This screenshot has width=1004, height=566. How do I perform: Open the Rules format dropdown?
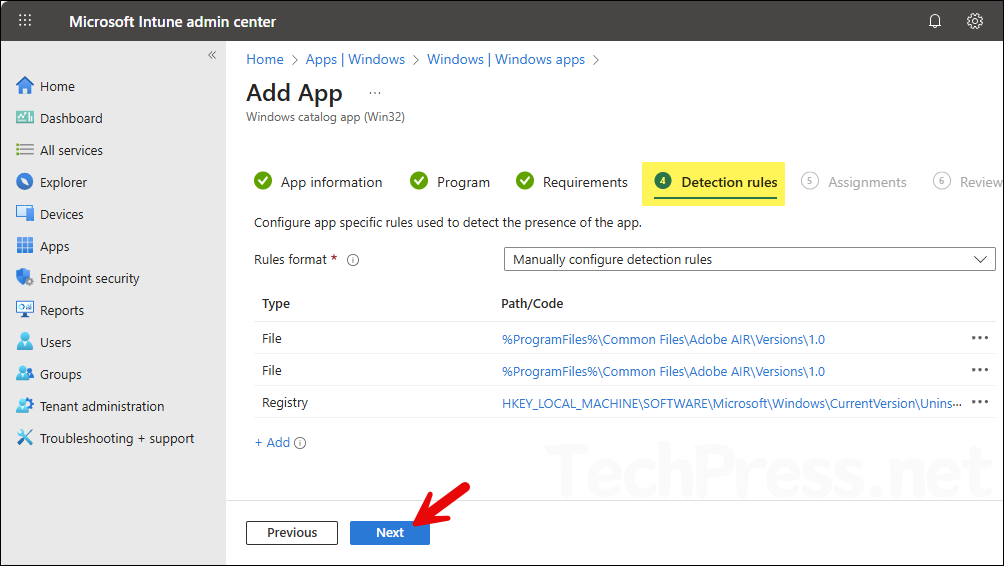pos(749,259)
